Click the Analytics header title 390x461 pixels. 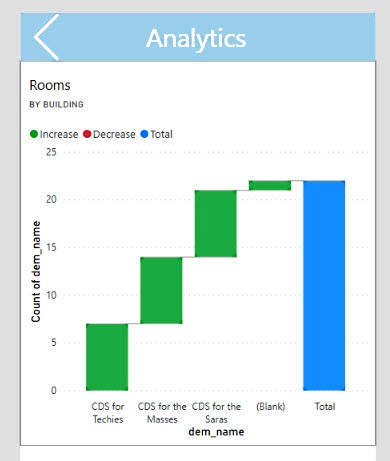196,39
